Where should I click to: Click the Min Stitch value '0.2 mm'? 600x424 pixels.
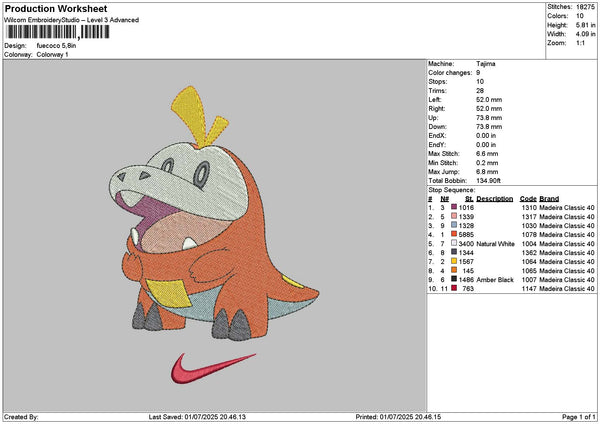point(487,163)
